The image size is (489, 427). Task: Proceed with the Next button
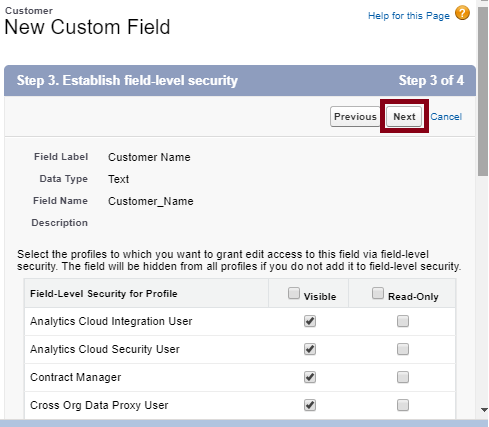point(404,117)
